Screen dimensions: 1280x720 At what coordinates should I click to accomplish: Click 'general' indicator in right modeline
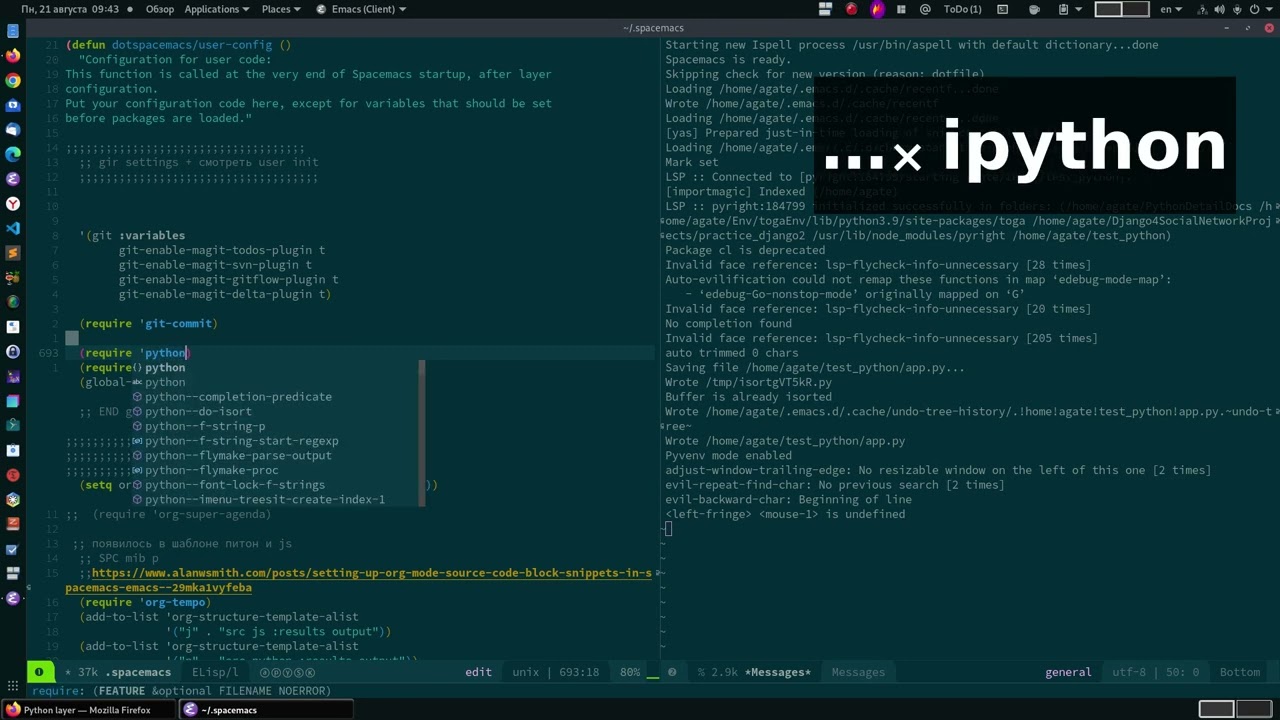1068,672
